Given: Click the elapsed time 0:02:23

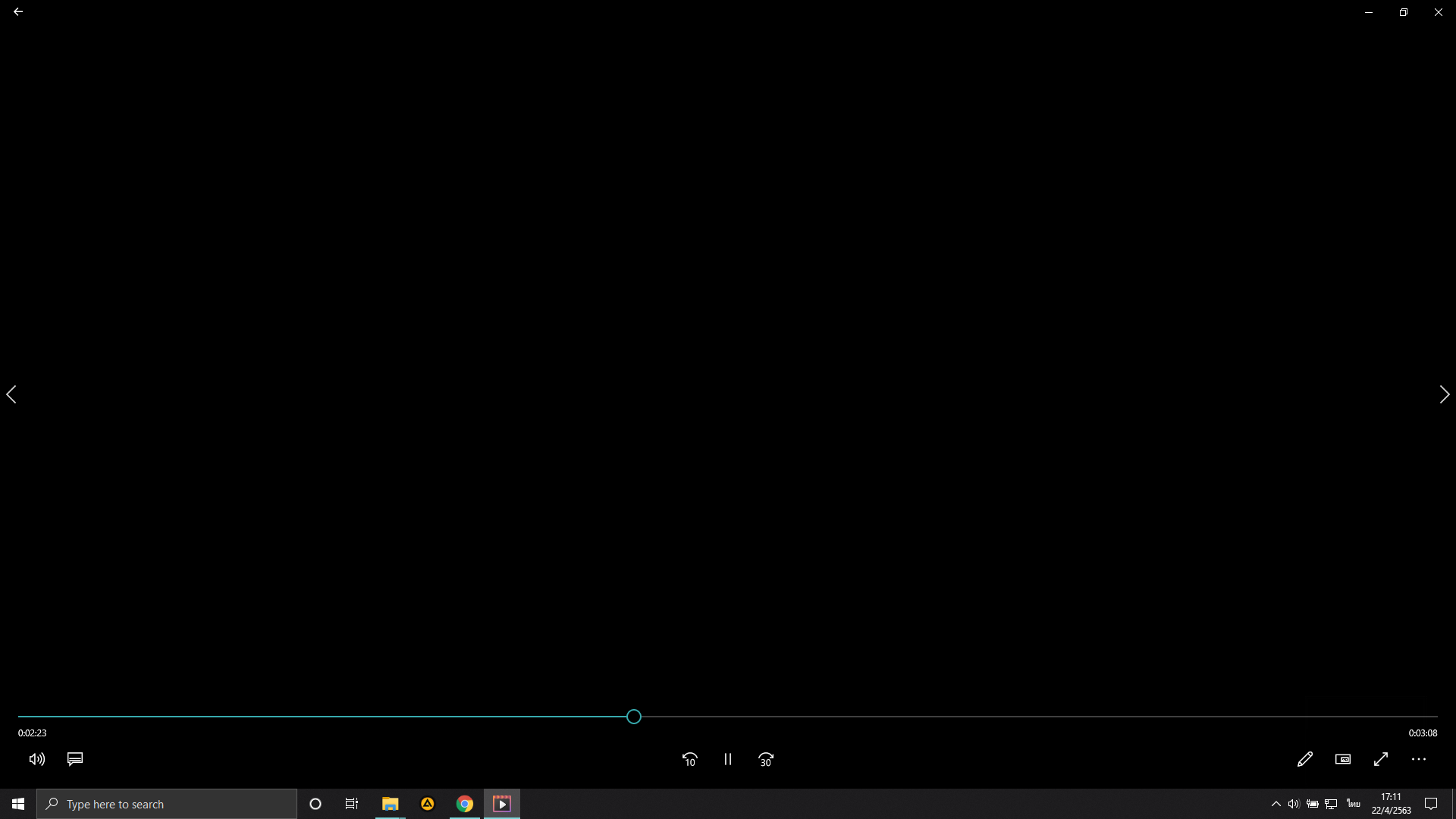Looking at the screenshot, I should coord(33,733).
